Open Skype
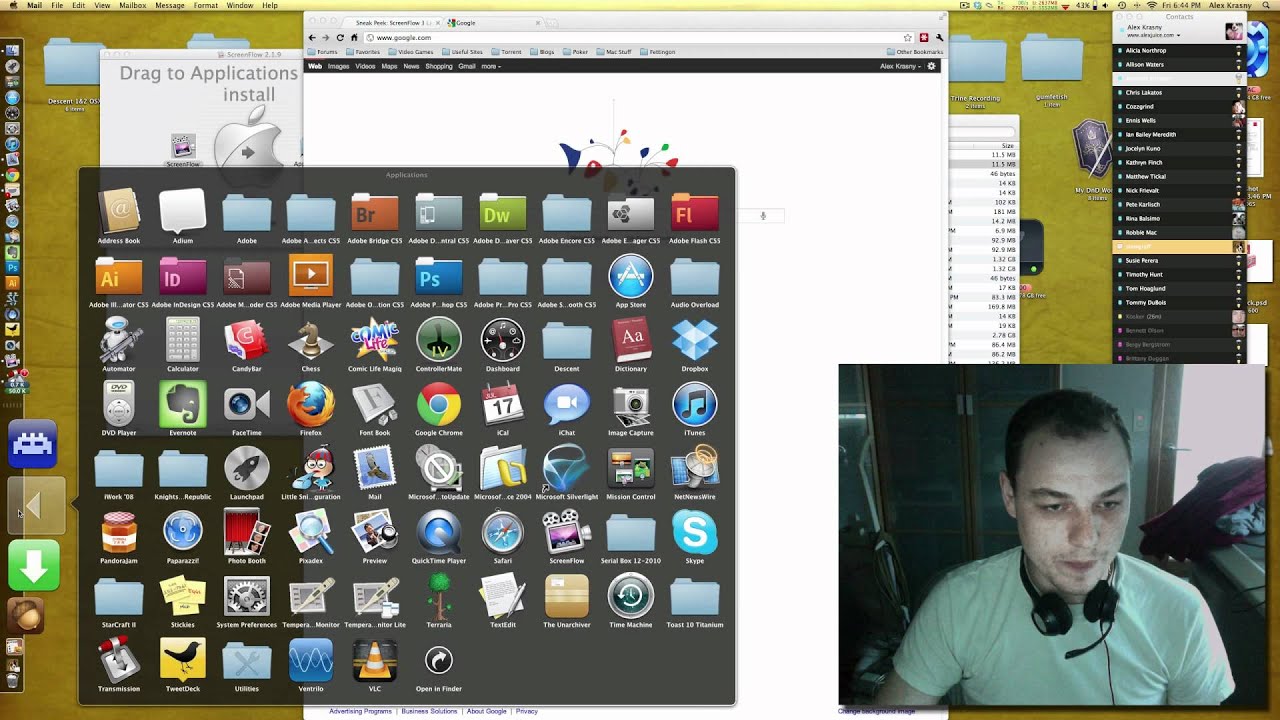Image resolution: width=1280 pixels, height=720 pixels. 695,533
